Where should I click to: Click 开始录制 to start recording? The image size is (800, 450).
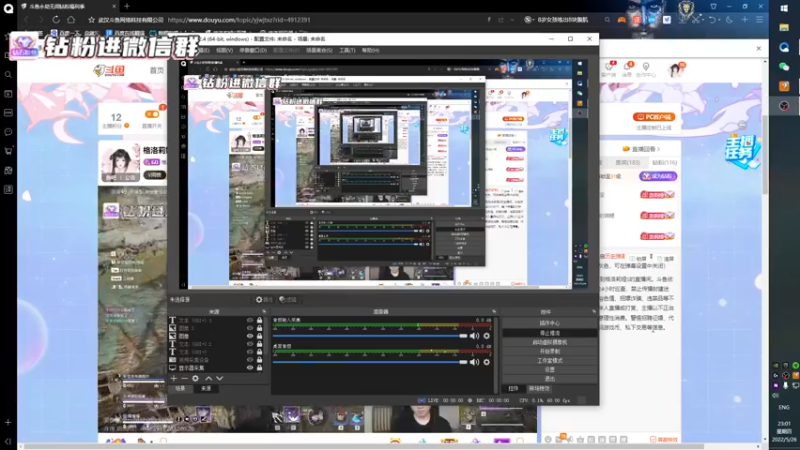pyautogui.click(x=549, y=351)
